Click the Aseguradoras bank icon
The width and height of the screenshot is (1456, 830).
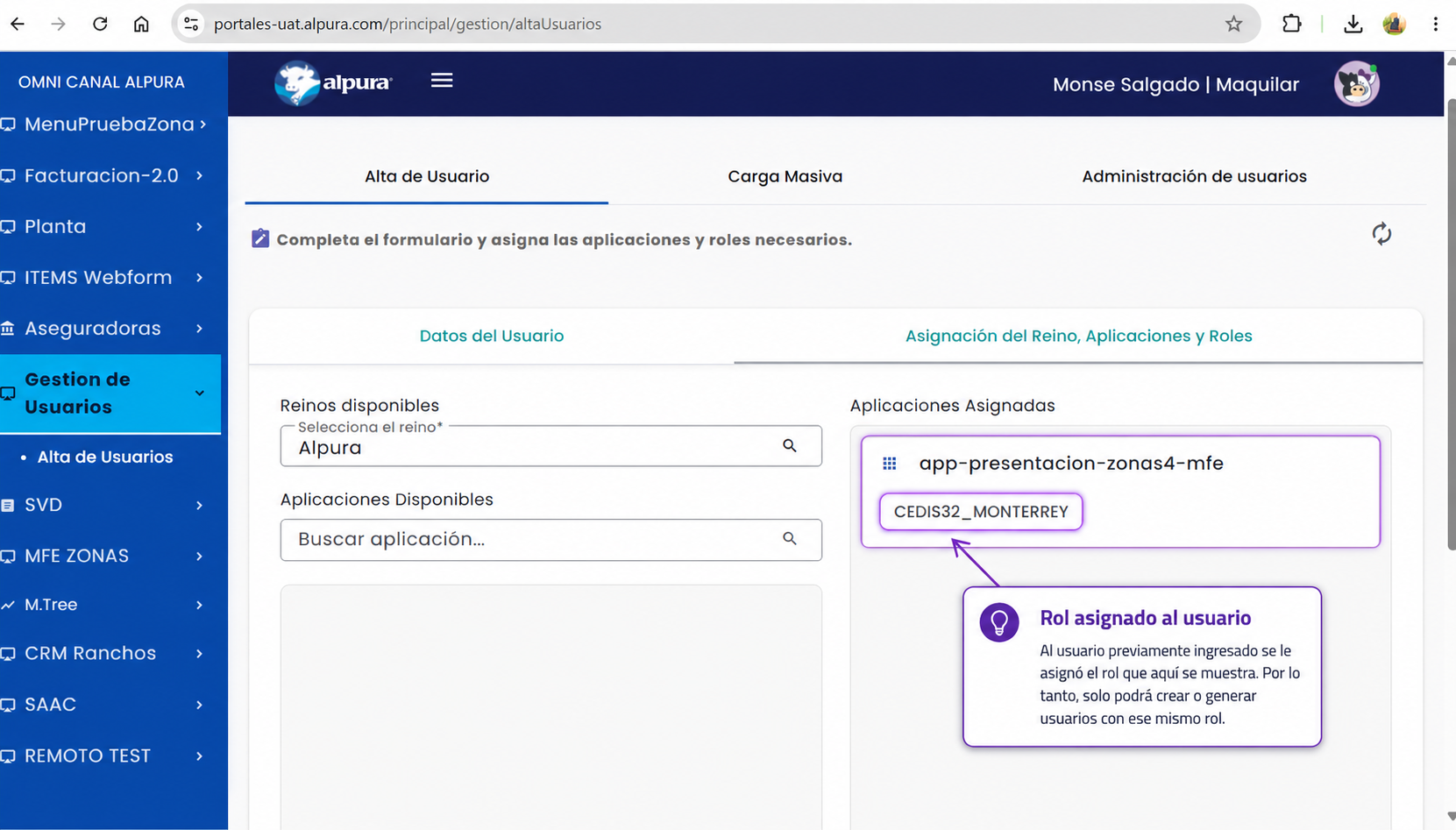8,329
